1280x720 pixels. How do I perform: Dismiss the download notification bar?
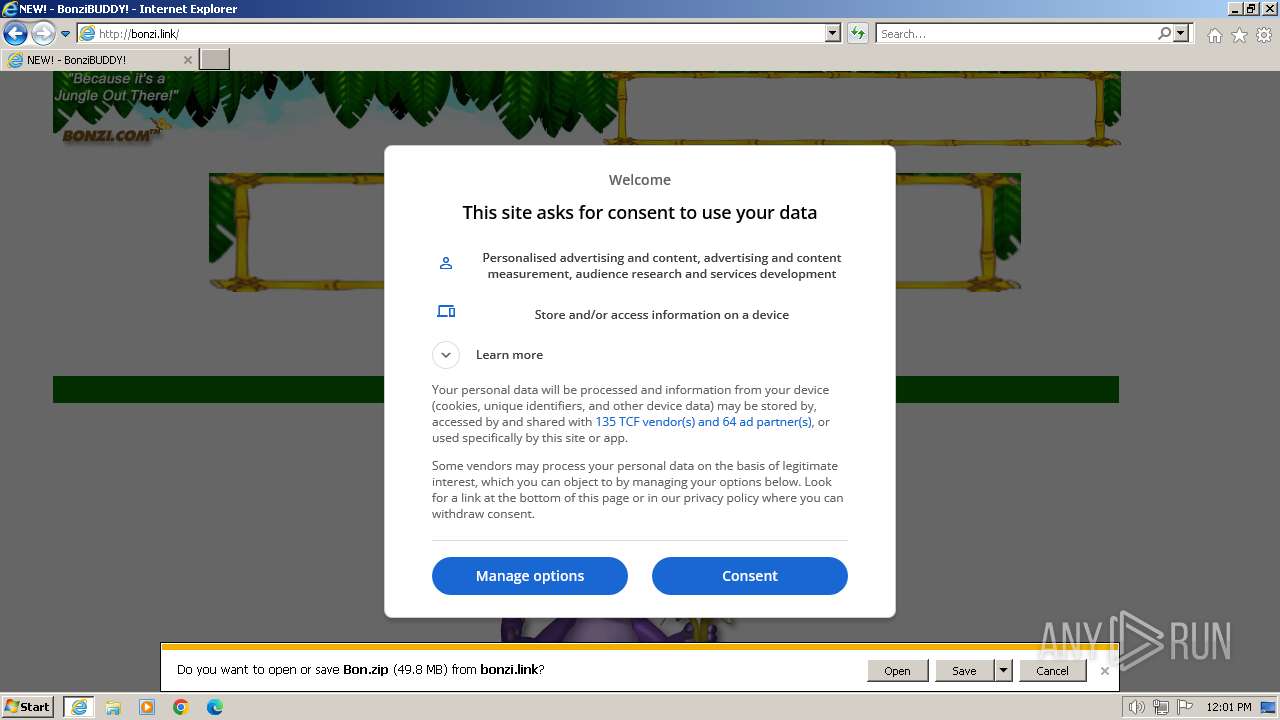pyautogui.click(x=1104, y=671)
